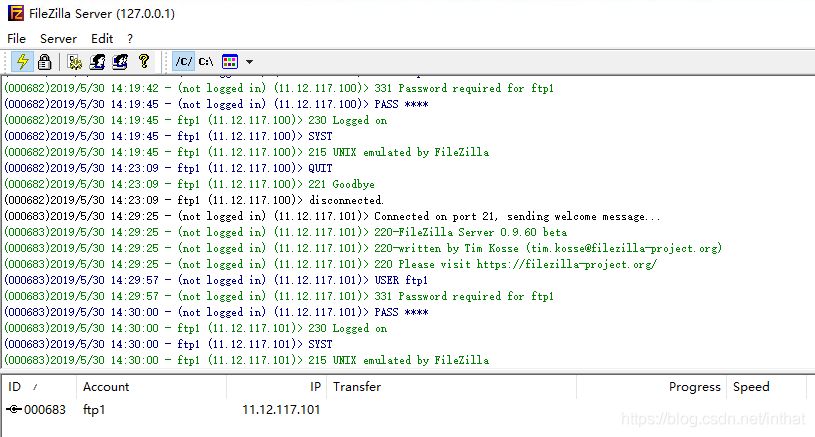Click log line '331 Password required' at 14:19:42

pos(279,88)
